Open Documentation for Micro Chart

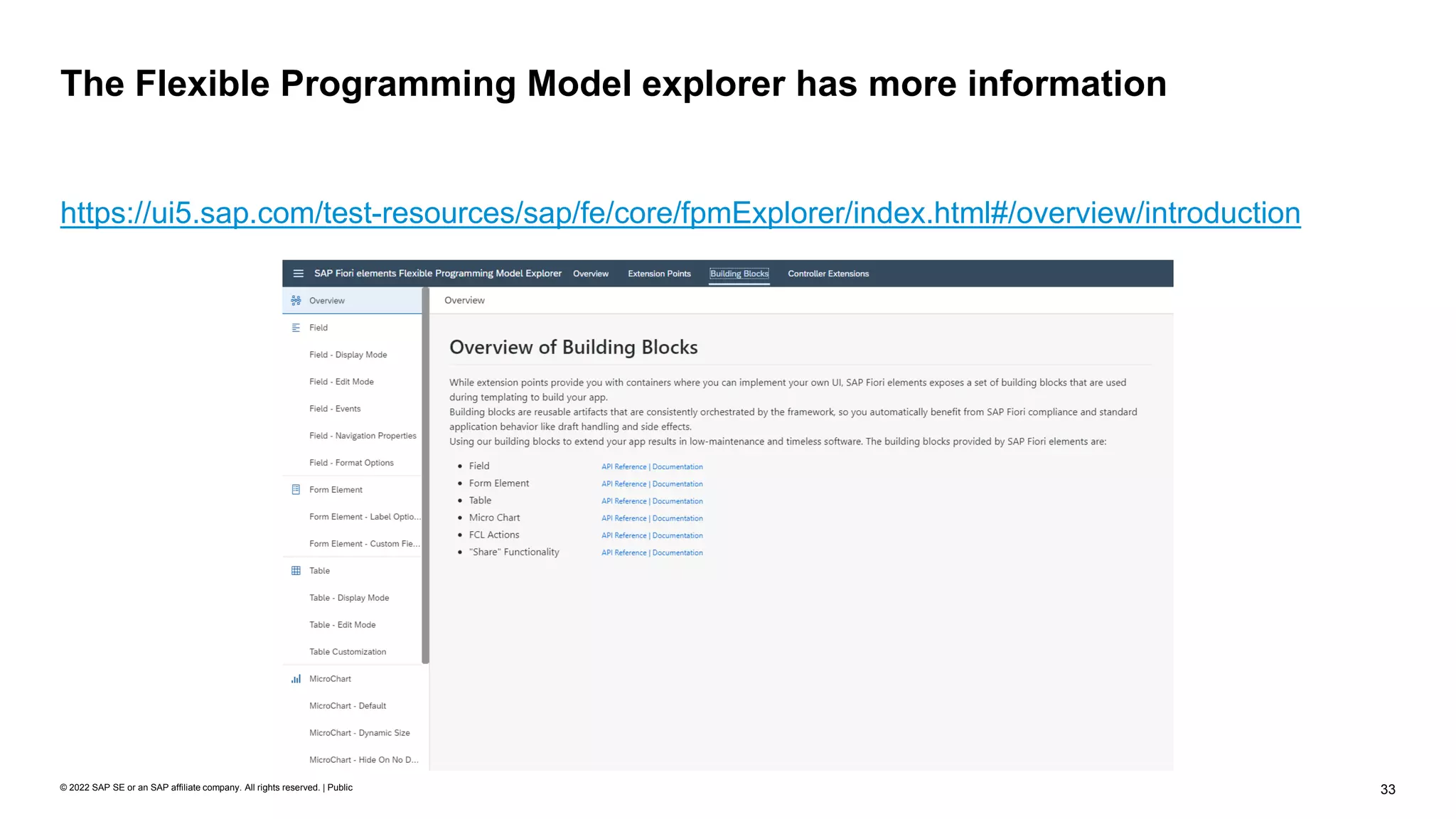[678, 518]
